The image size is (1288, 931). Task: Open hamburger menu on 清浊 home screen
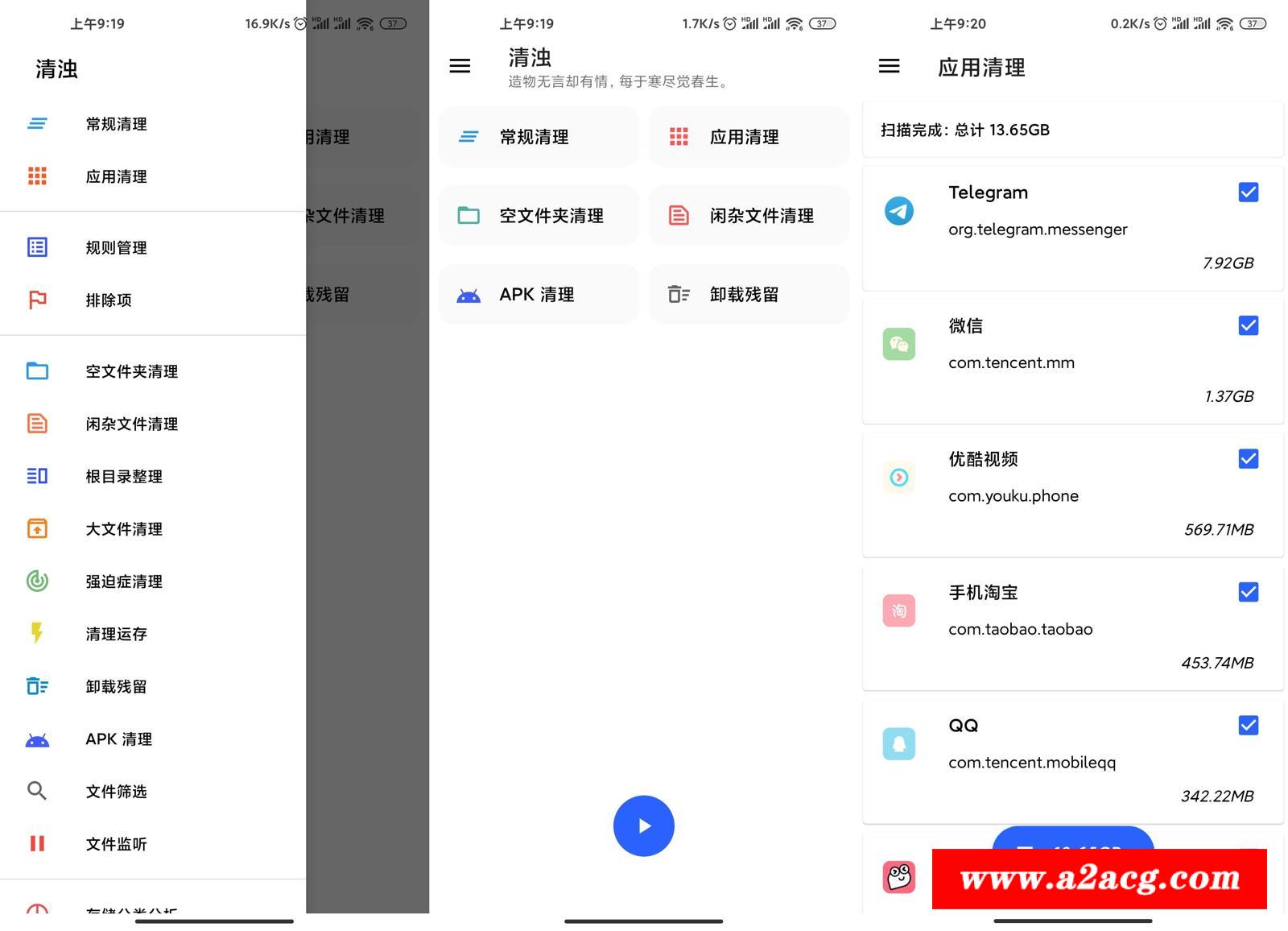[460, 66]
